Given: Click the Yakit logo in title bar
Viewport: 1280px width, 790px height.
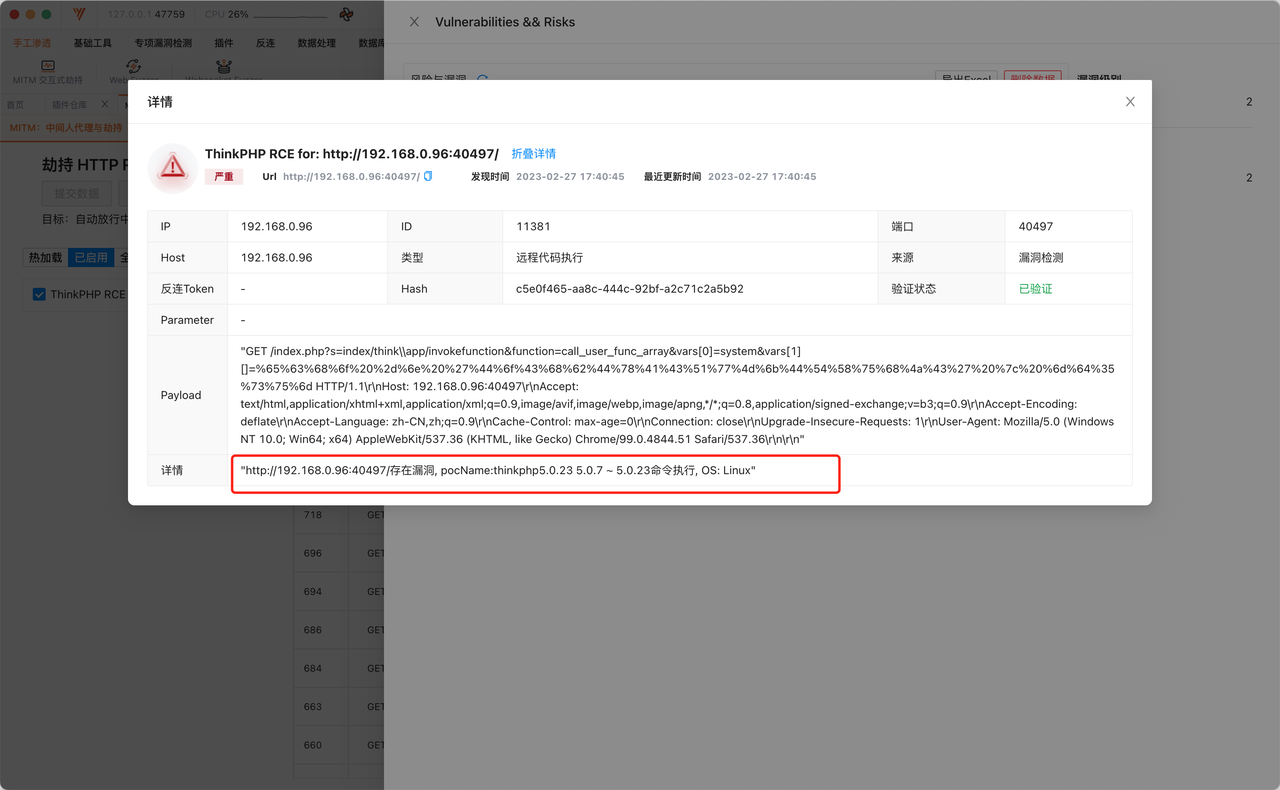Looking at the screenshot, I should tap(79, 15).
